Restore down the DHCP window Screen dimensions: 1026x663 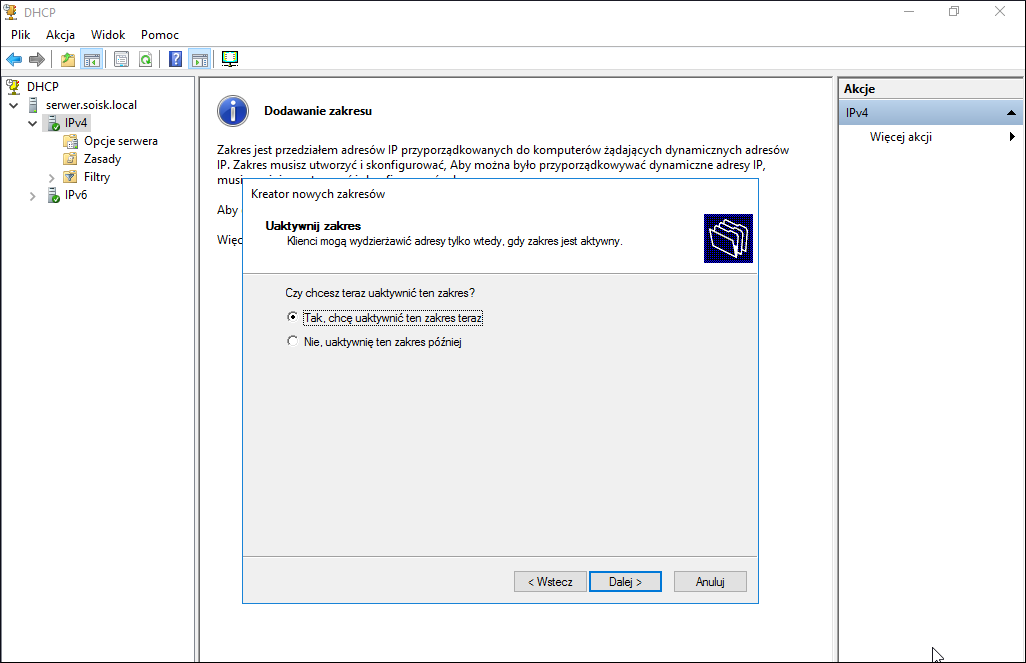[x=954, y=12]
